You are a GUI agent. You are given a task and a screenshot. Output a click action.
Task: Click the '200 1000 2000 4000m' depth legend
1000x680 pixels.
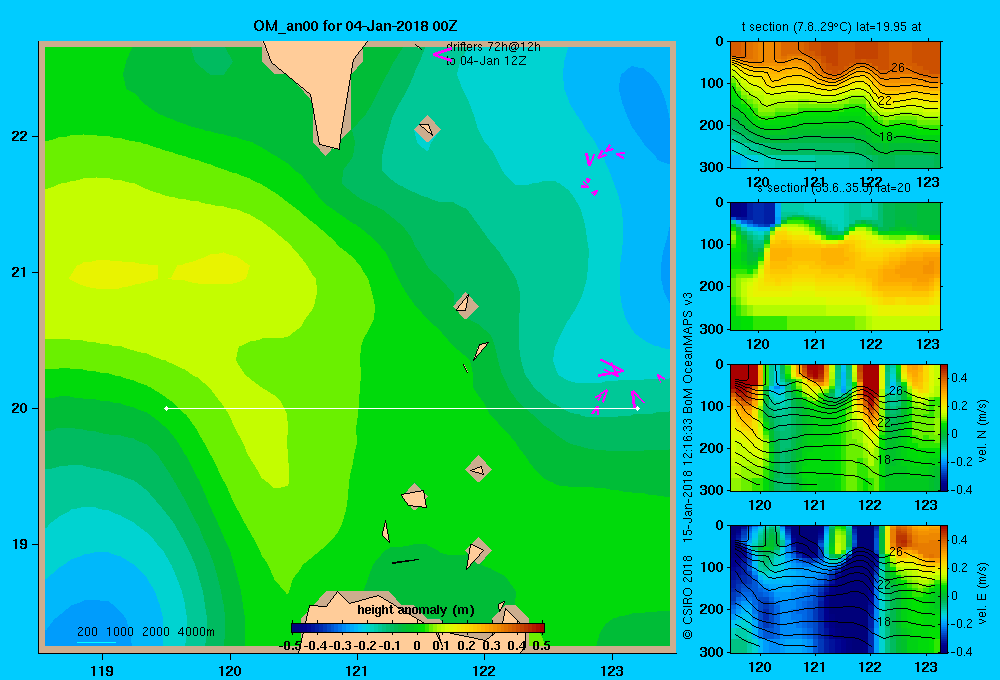coord(145,632)
